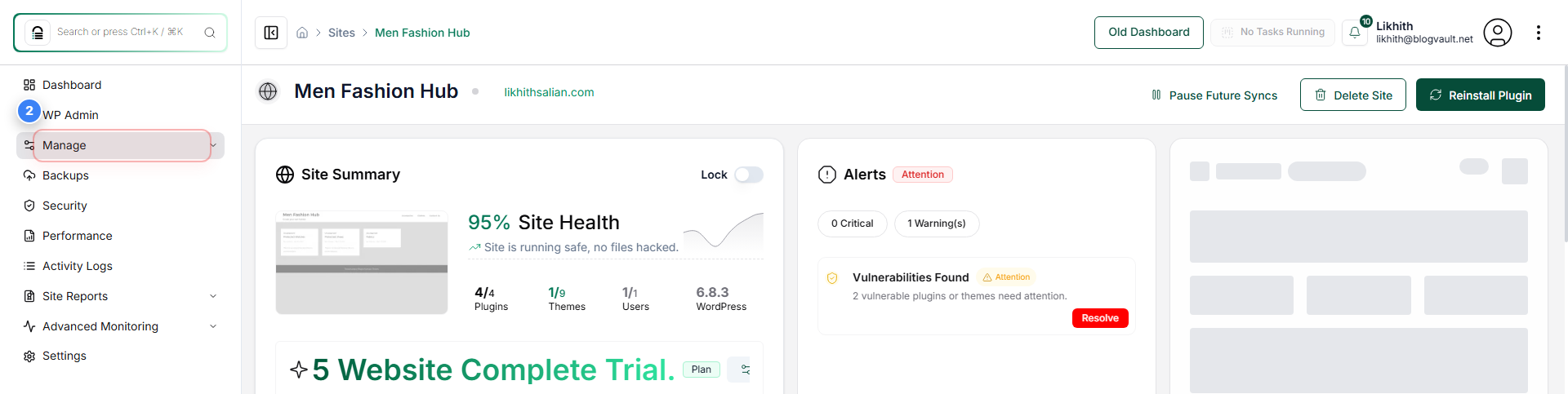Click the sliders icon next to Plan badge
Screen dimensions: 1568x394
pos(744,370)
